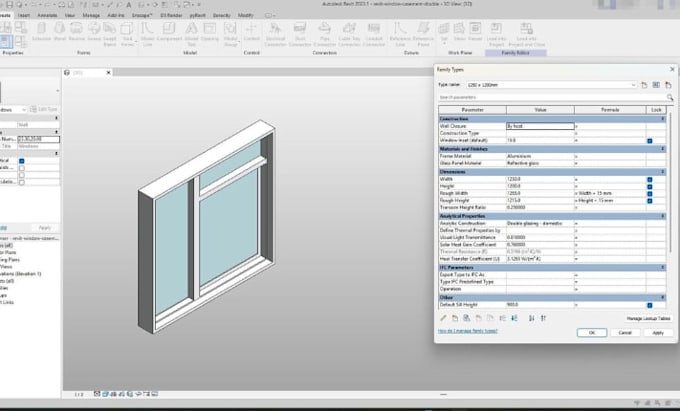Click Apply in Family Types dialog

point(658,333)
